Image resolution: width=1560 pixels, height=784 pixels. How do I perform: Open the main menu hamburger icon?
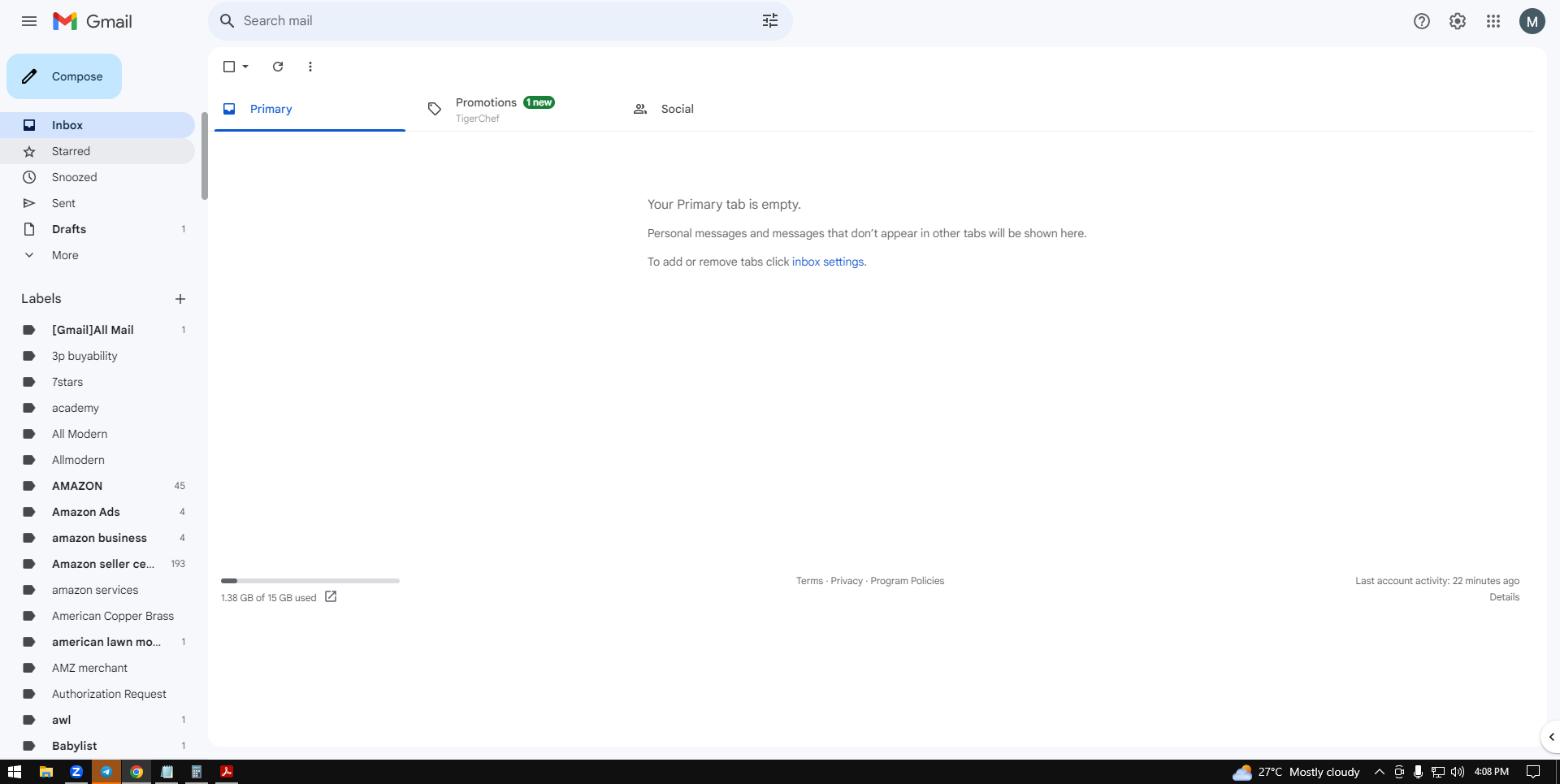(29, 21)
